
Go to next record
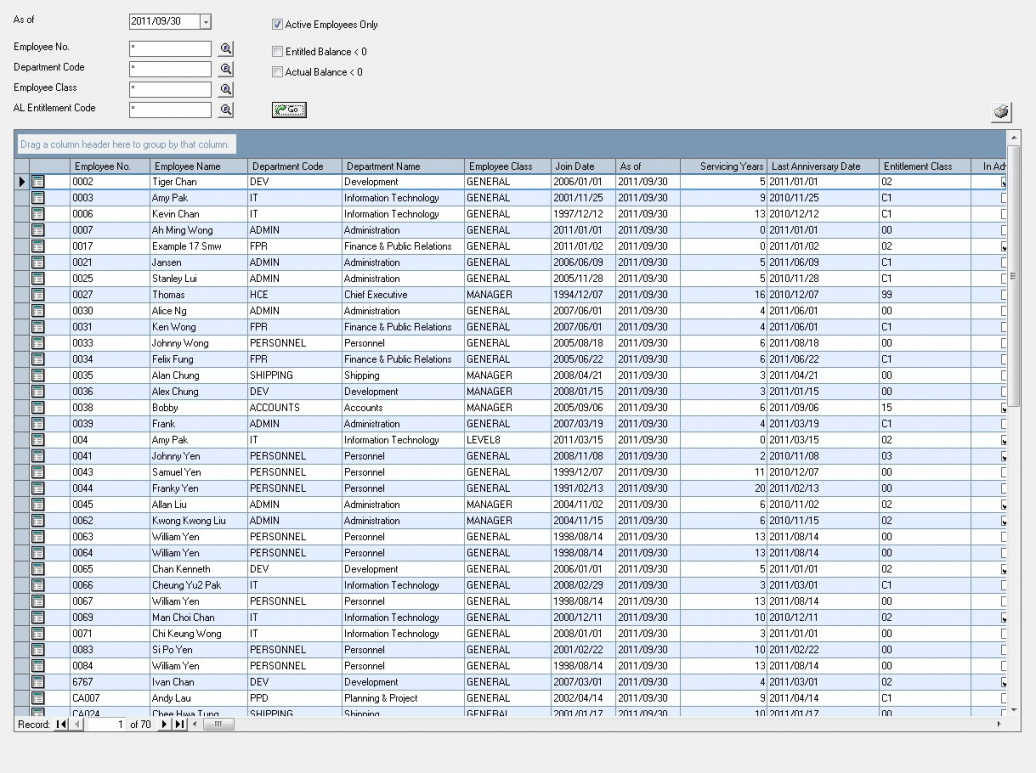[x=163, y=724]
